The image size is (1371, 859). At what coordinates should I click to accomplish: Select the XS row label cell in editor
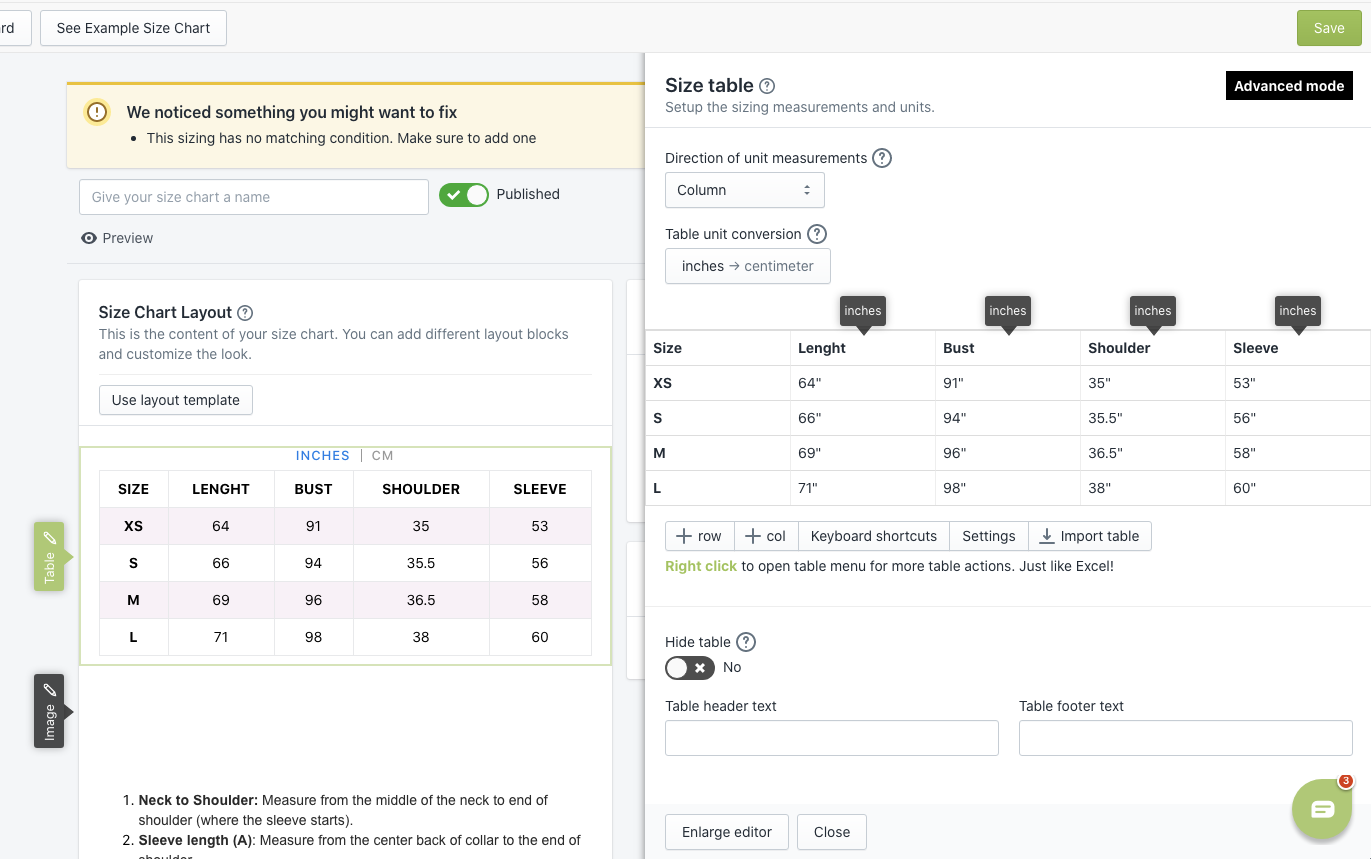tap(718, 383)
